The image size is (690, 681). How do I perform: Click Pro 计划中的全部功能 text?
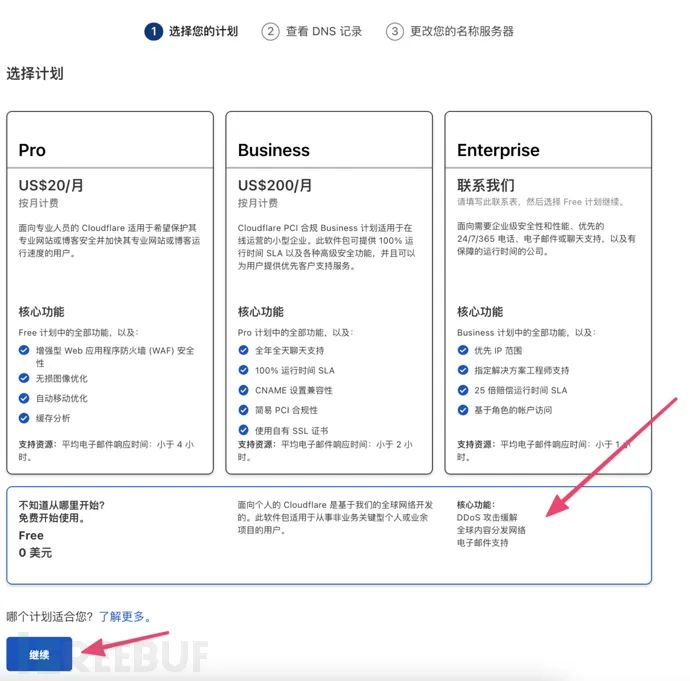[x=295, y=333]
